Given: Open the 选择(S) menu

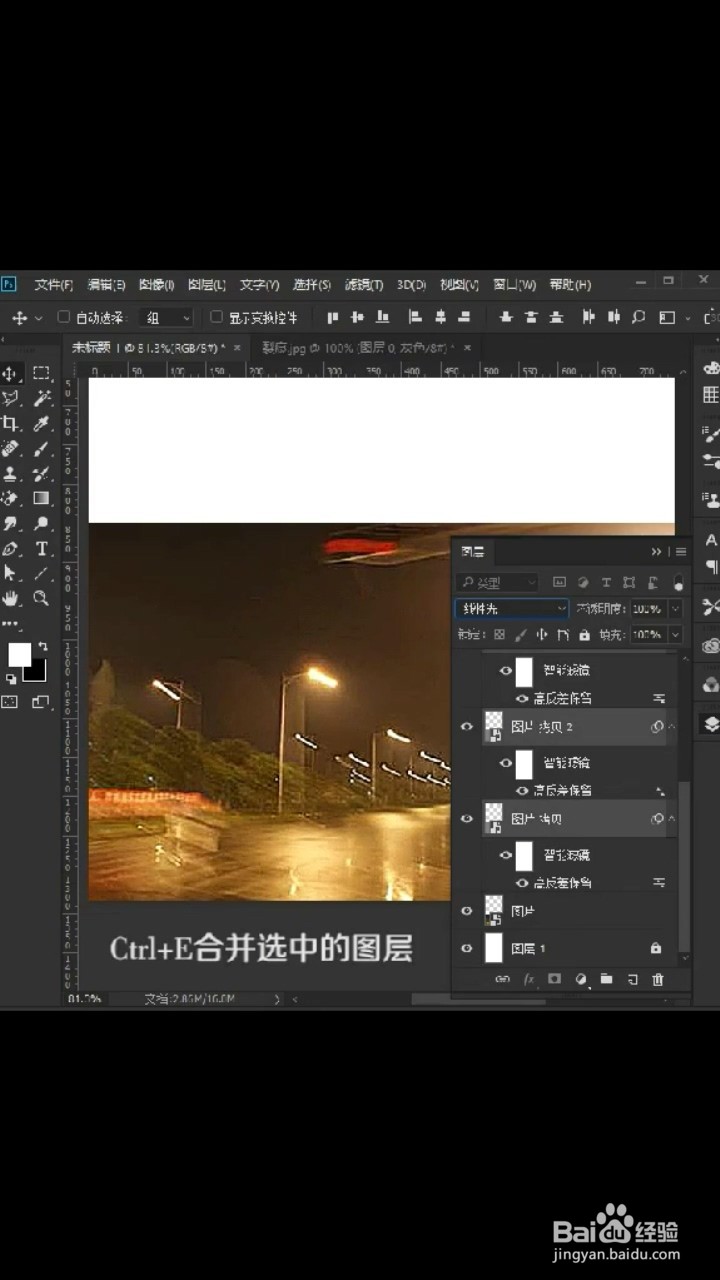Looking at the screenshot, I should tap(311, 284).
